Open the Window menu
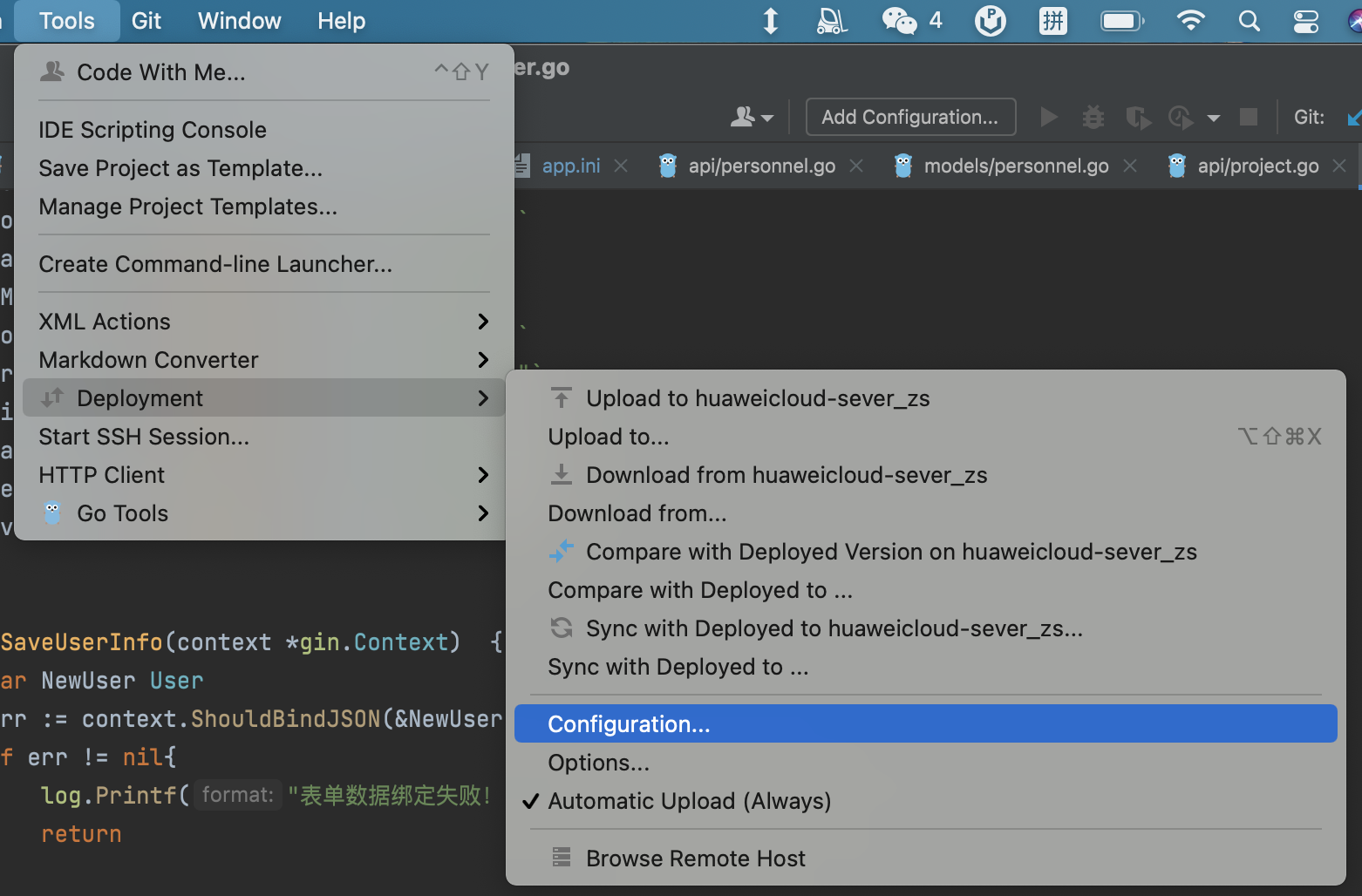The width and height of the screenshot is (1362, 896). pyautogui.click(x=240, y=21)
